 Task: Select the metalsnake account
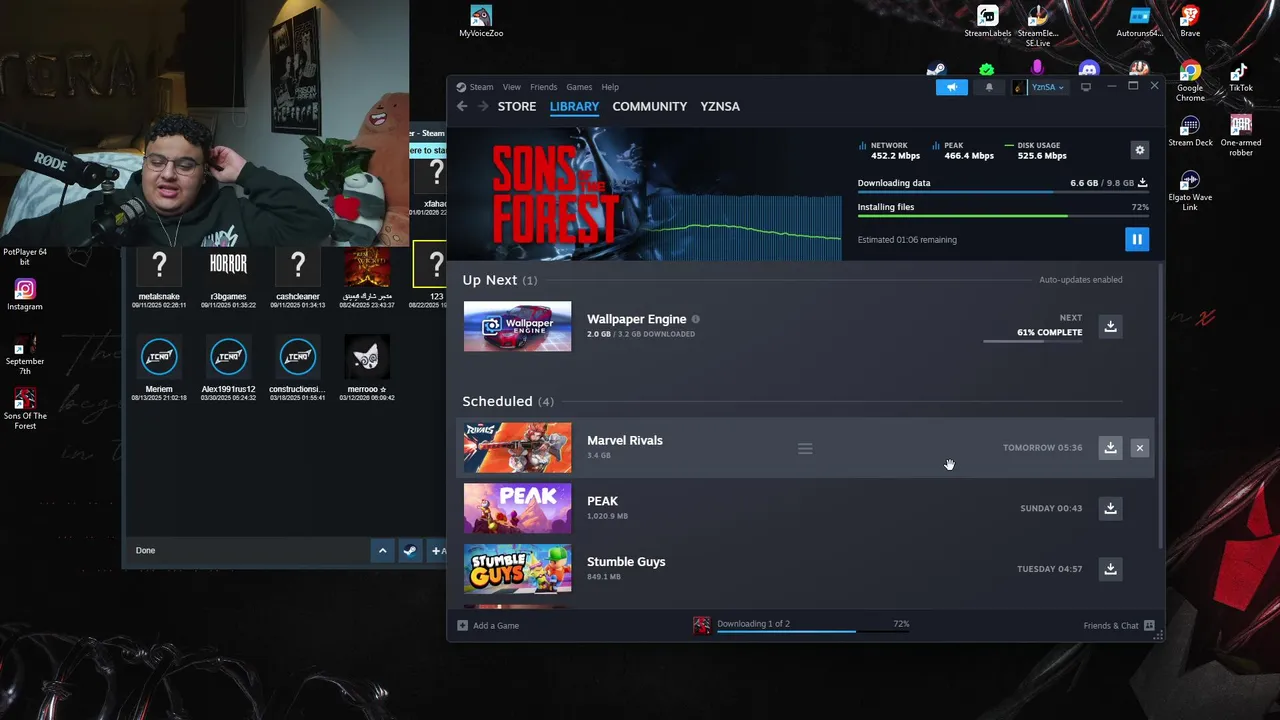tap(159, 277)
